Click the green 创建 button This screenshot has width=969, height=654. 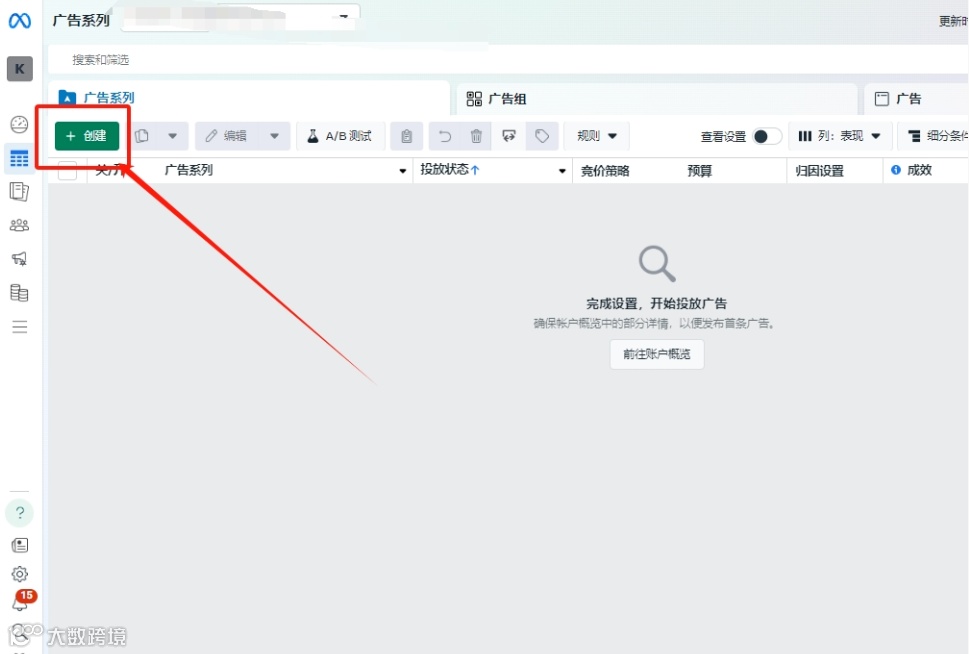[x=87, y=136]
